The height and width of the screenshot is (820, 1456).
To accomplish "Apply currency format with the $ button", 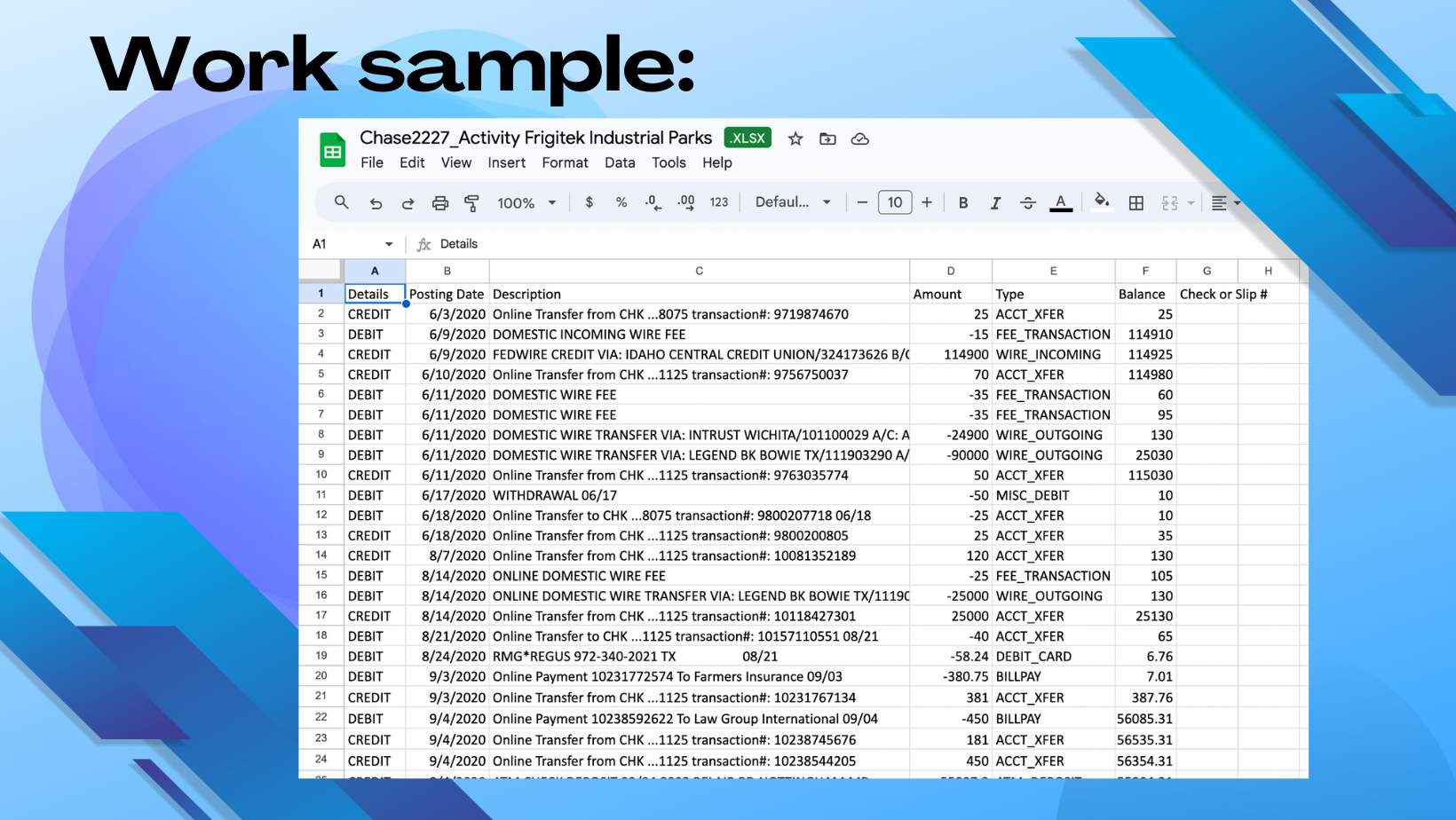I will pyautogui.click(x=590, y=202).
